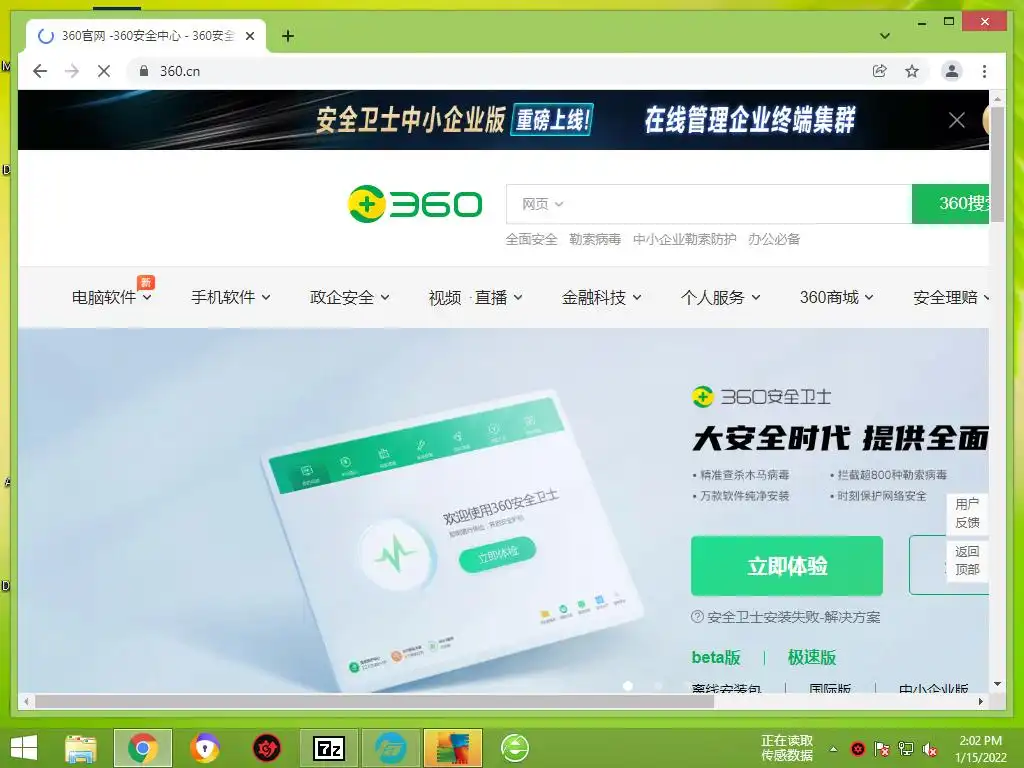The image size is (1024, 768).
Task: Open Chrome three-dot menu
Action: pyautogui.click(x=984, y=71)
